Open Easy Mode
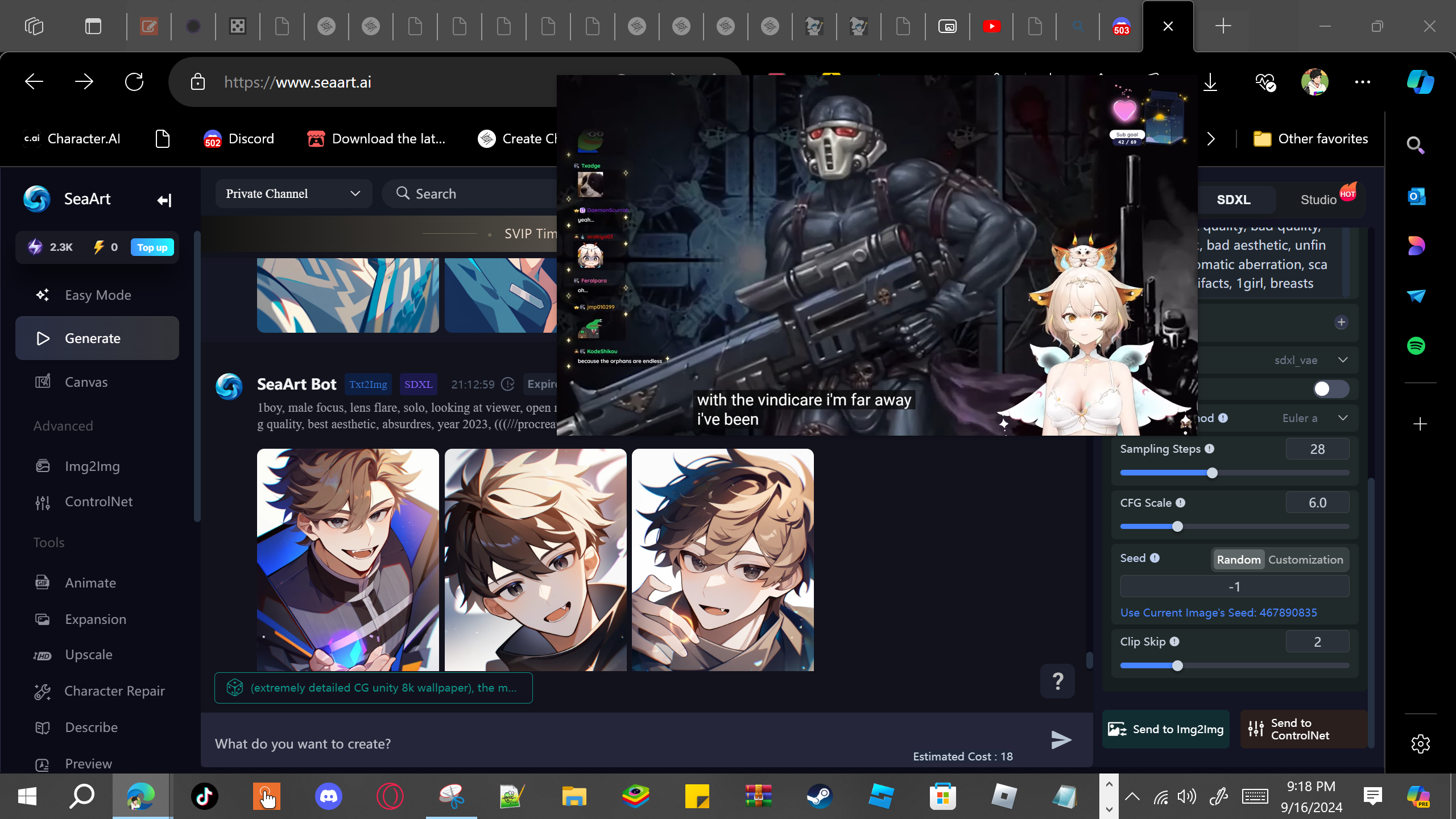This screenshot has width=1456, height=819. (x=97, y=295)
